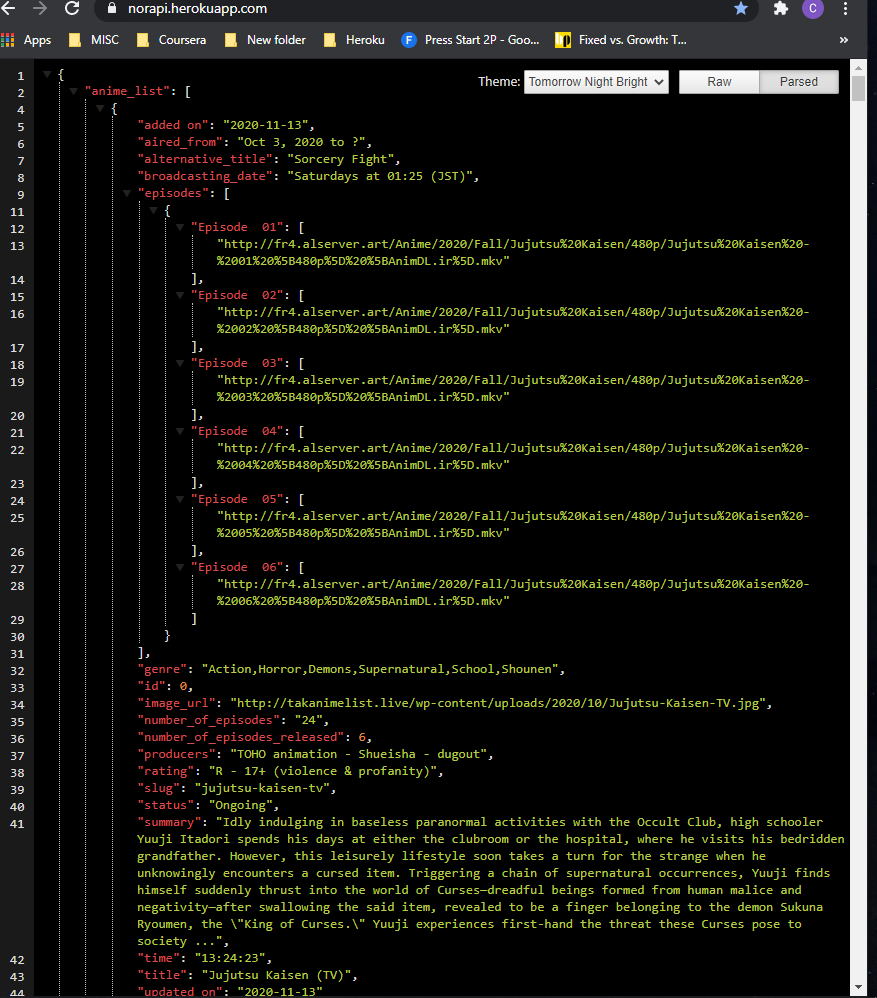Open the MISC bookmarks folder
Screen dimensions: 877x998
pyautogui.click(x=94, y=40)
